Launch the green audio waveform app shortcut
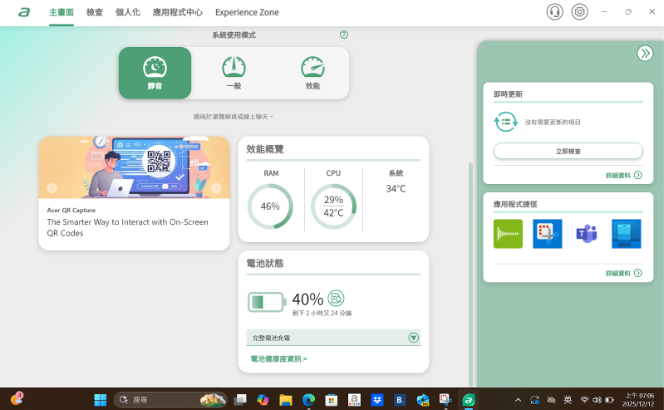The height and width of the screenshot is (410, 664). [x=508, y=234]
